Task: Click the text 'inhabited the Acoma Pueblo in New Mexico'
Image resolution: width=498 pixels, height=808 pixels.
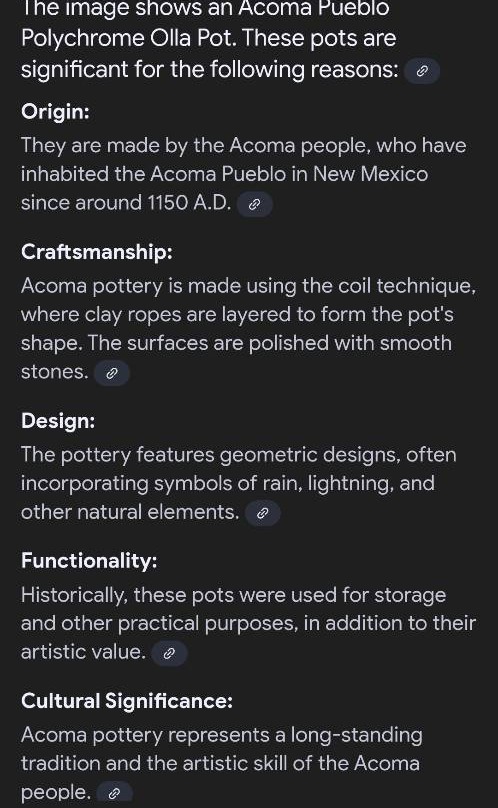Action: pyautogui.click(x=224, y=174)
